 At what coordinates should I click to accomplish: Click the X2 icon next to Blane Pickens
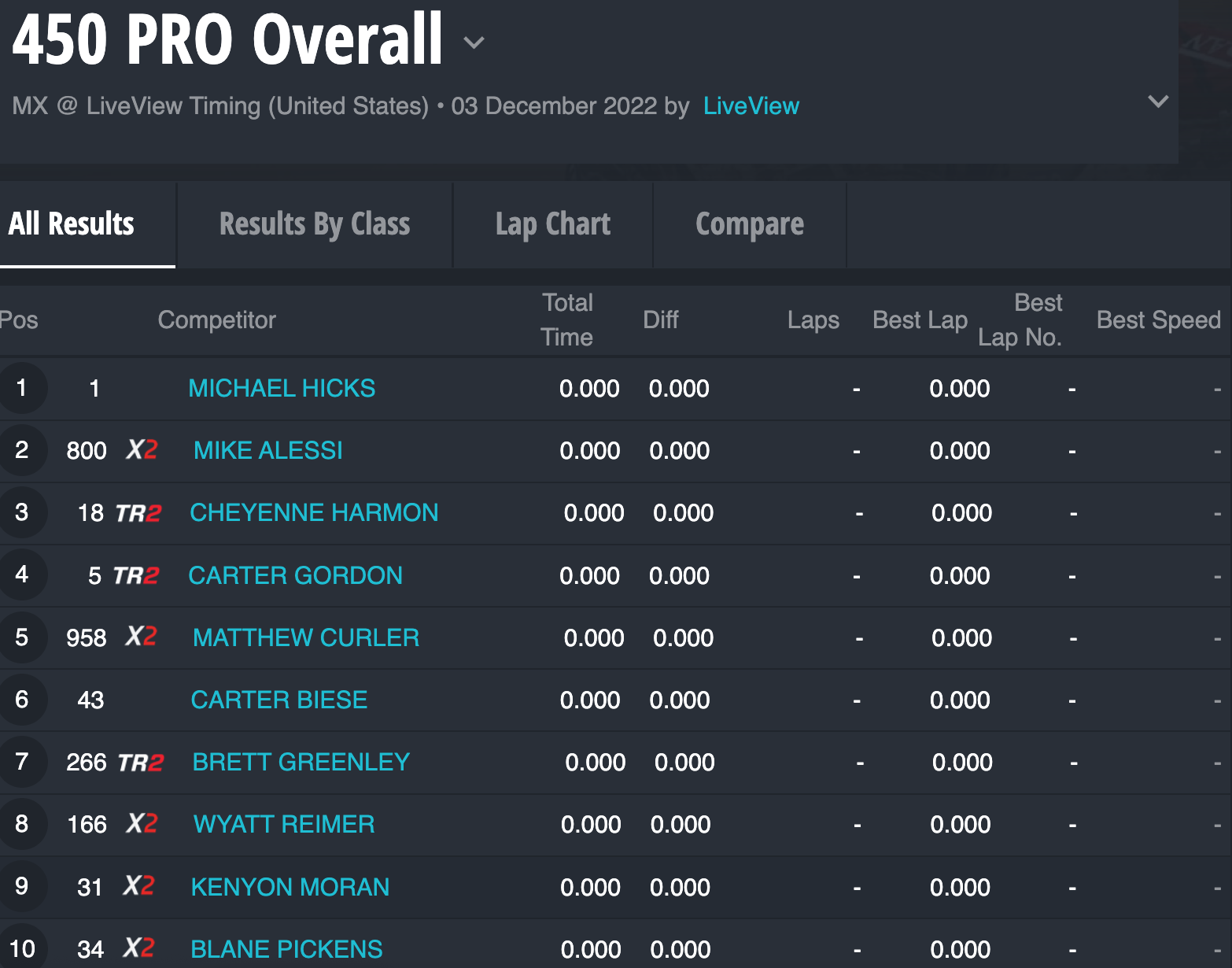click(x=138, y=948)
